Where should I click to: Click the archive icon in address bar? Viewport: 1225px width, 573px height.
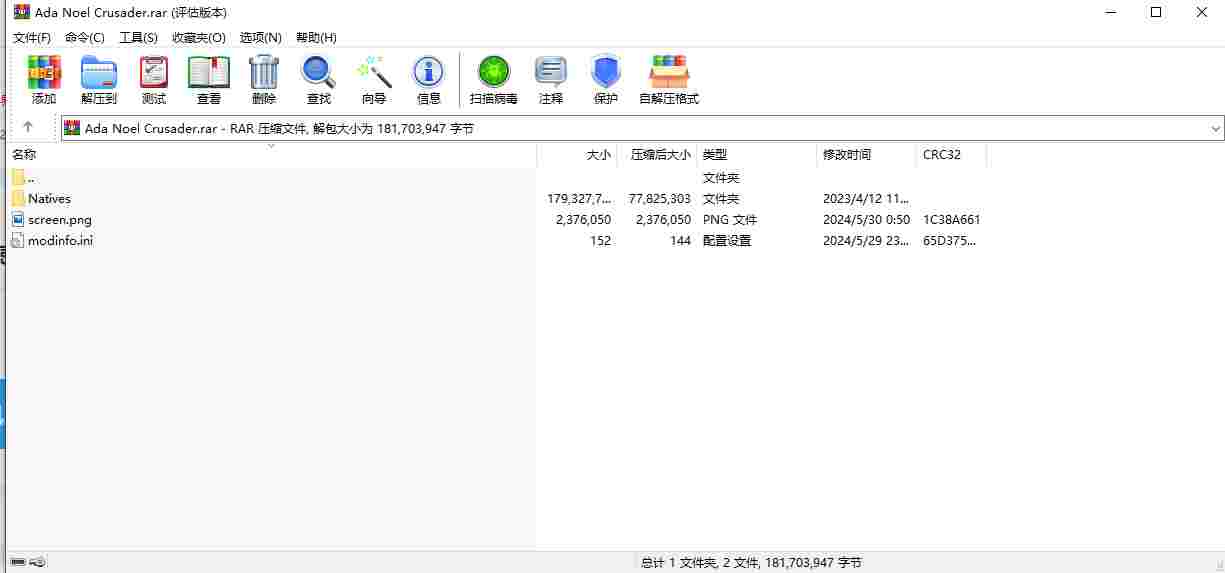(72, 128)
